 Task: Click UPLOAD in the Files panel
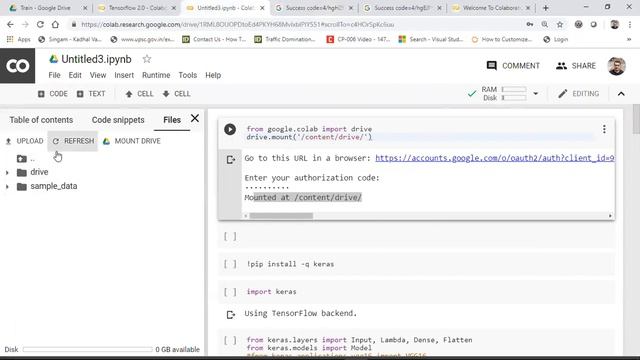coord(24,141)
